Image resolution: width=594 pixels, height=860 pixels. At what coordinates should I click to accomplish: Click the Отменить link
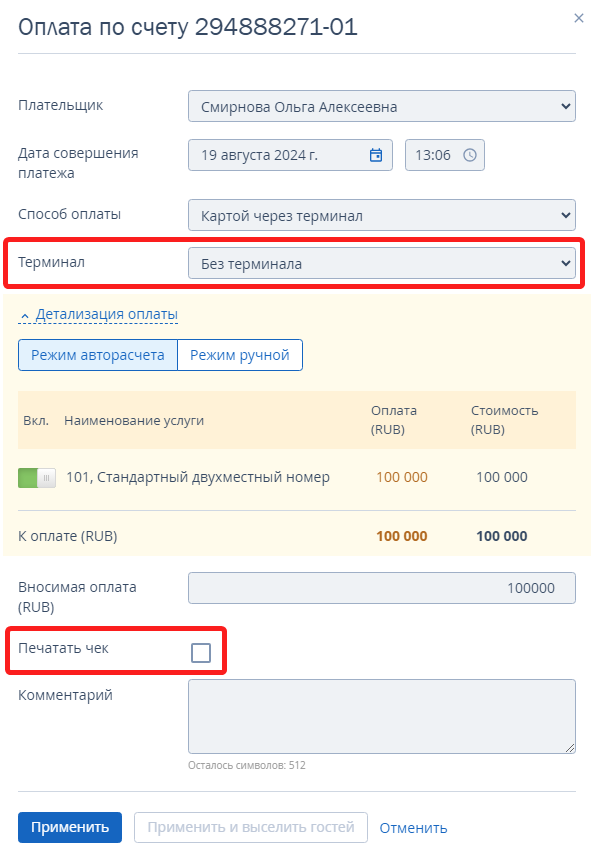[414, 828]
